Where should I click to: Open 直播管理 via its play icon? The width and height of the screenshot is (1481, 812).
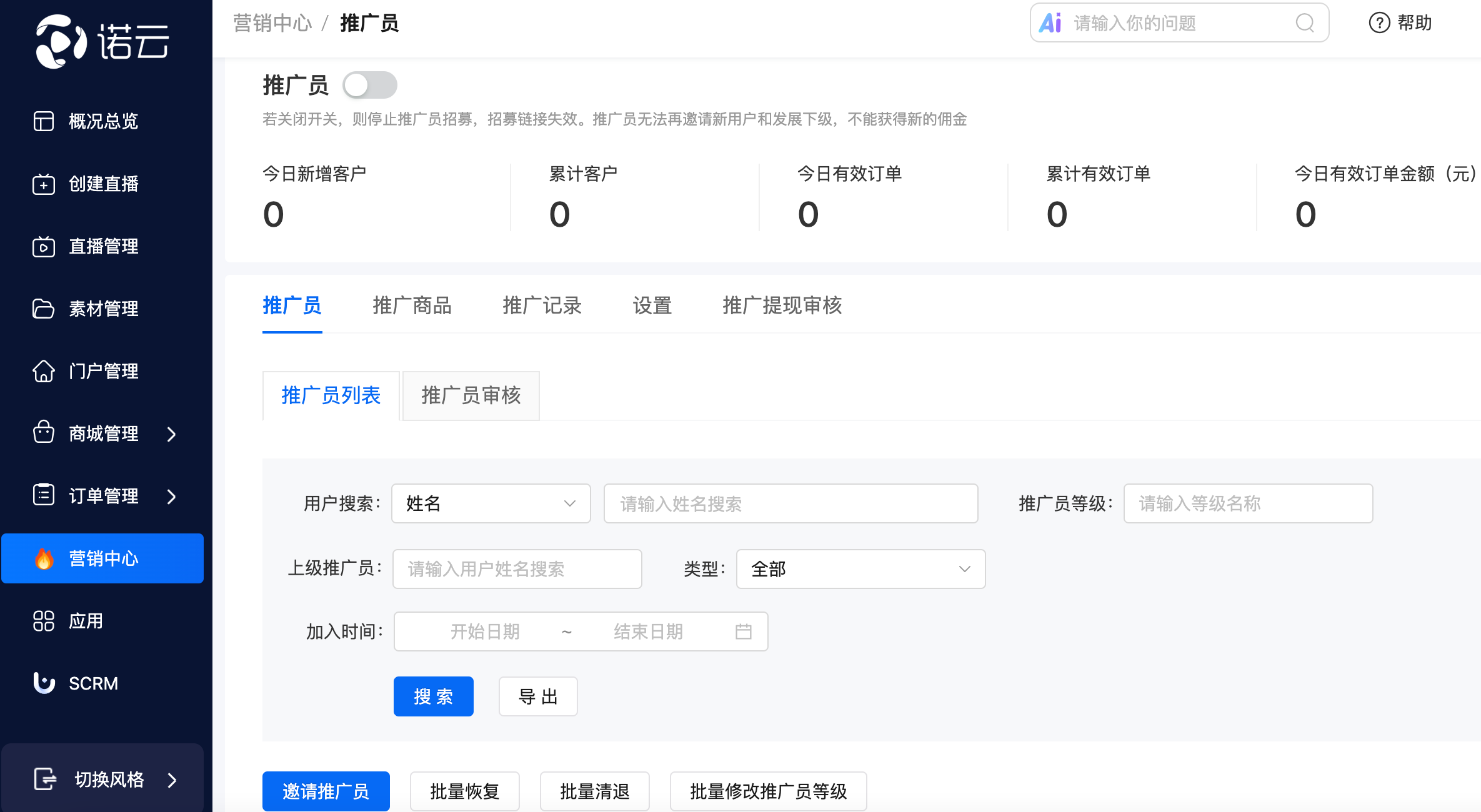click(43, 247)
